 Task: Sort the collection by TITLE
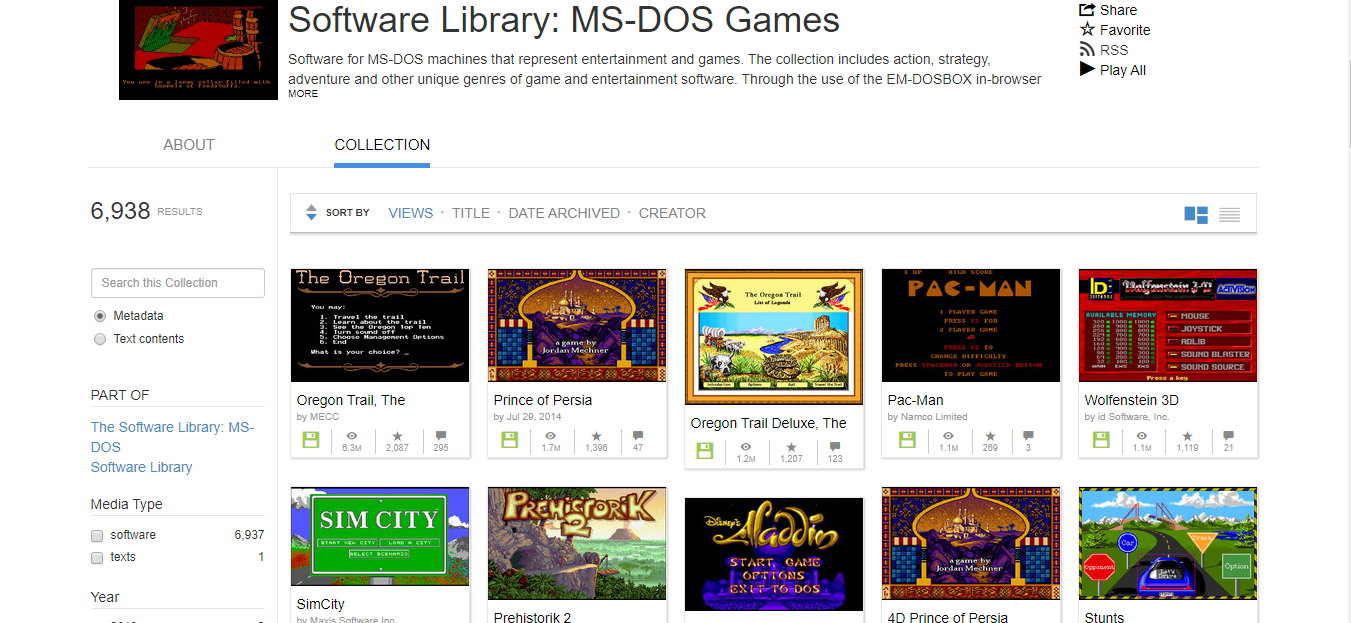click(x=471, y=213)
